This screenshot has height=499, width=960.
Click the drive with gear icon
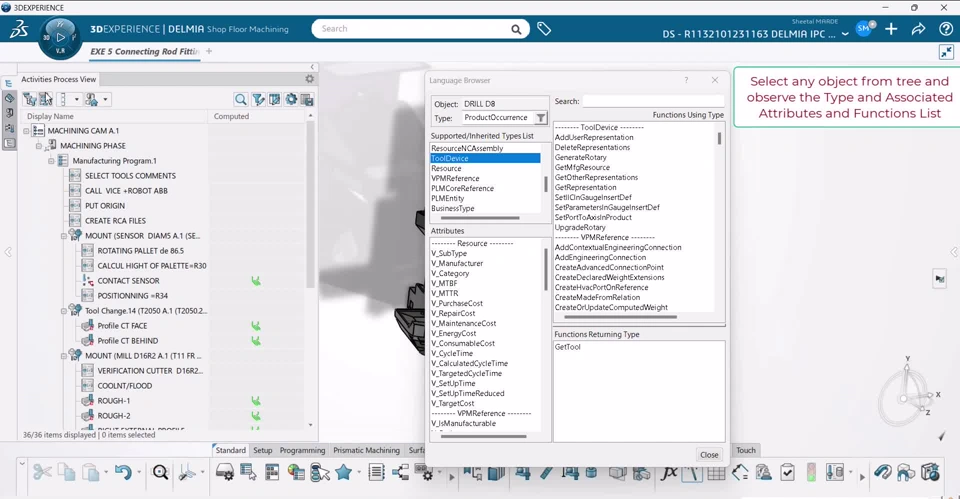pos(225,473)
